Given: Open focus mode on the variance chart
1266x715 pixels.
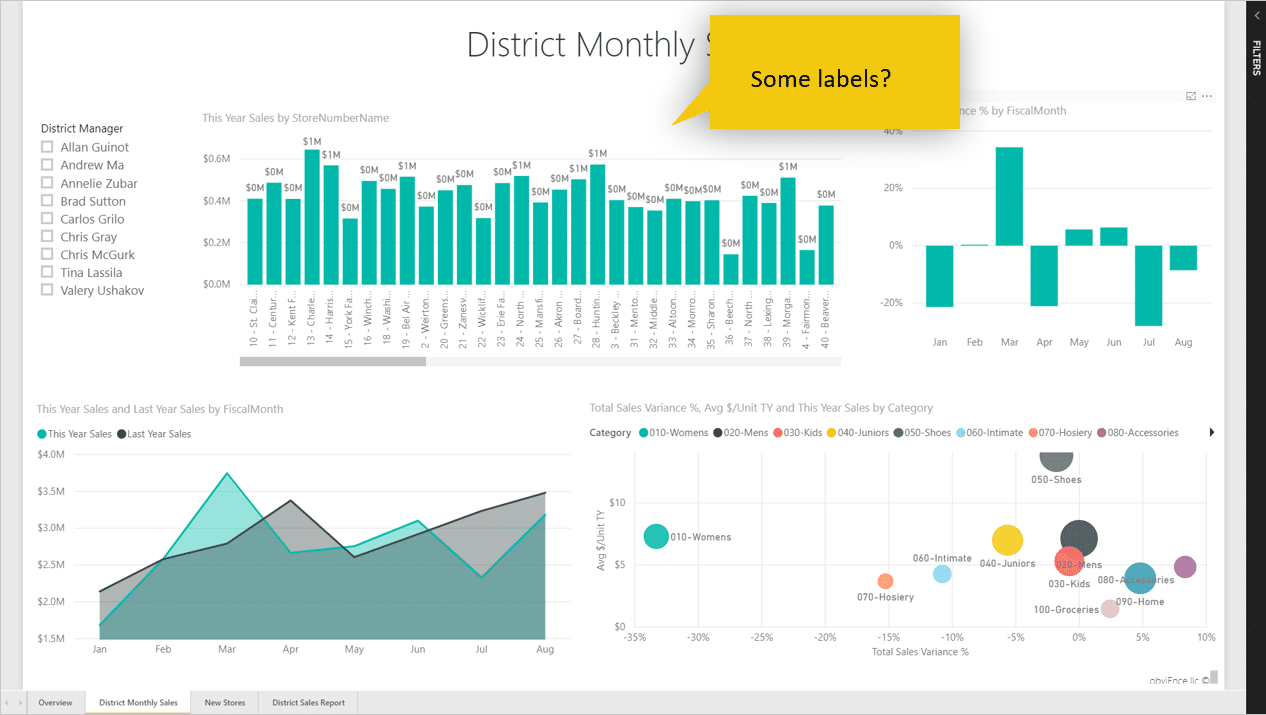Looking at the screenshot, I should coord(1190,96).
